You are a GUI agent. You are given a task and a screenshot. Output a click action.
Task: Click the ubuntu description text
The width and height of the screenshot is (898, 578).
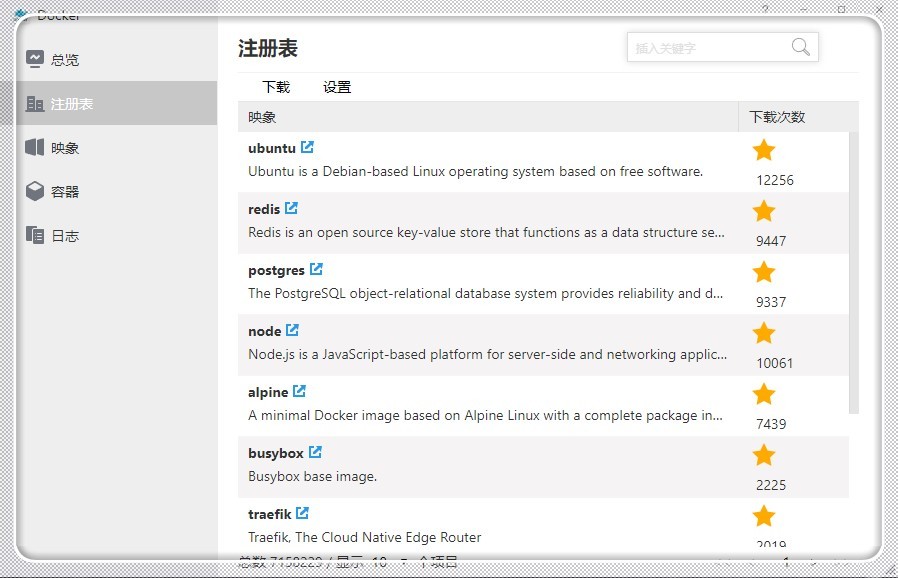click(x=475, y=171)
